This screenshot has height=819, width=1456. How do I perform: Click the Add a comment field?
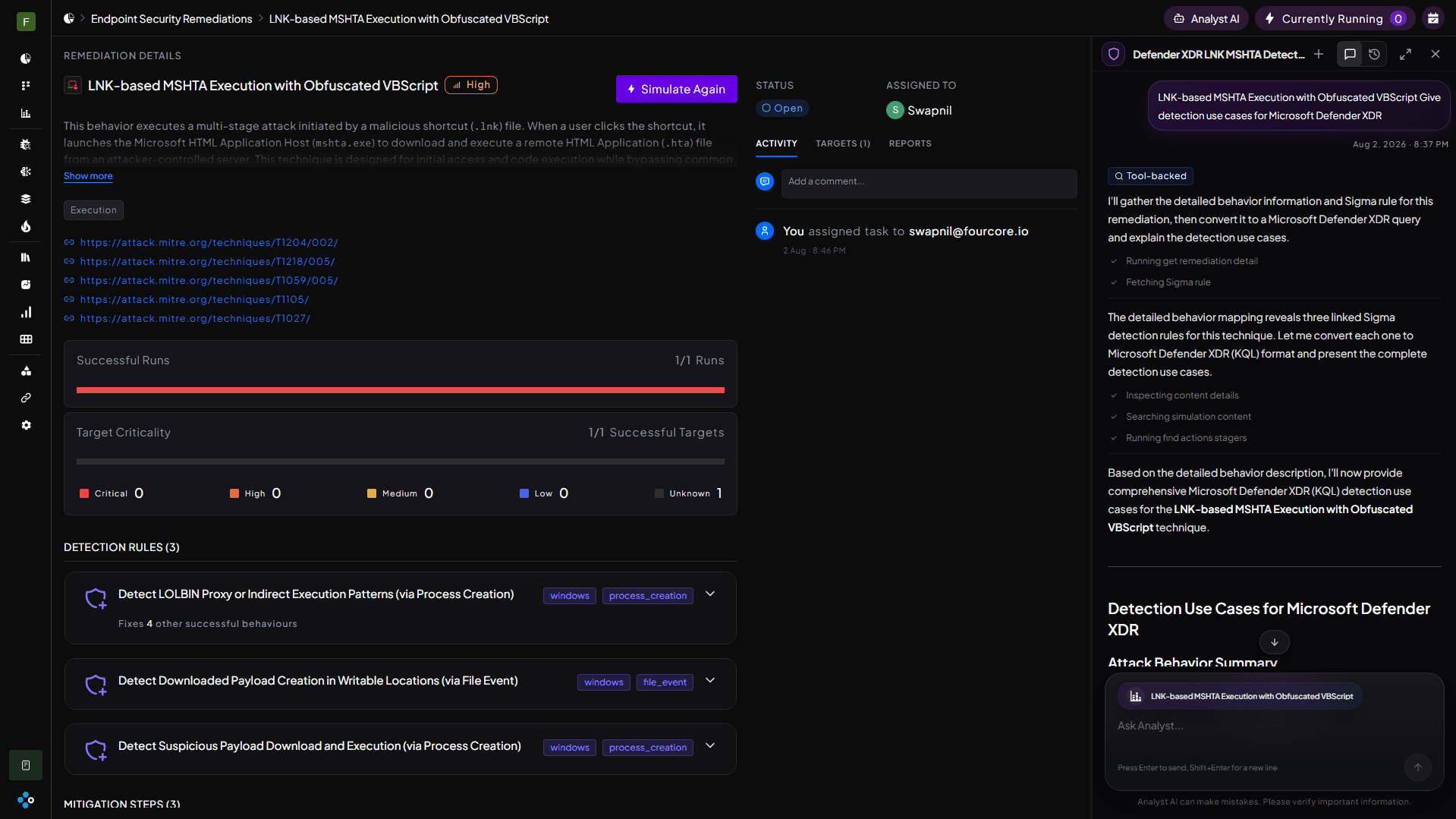[929, 184]
